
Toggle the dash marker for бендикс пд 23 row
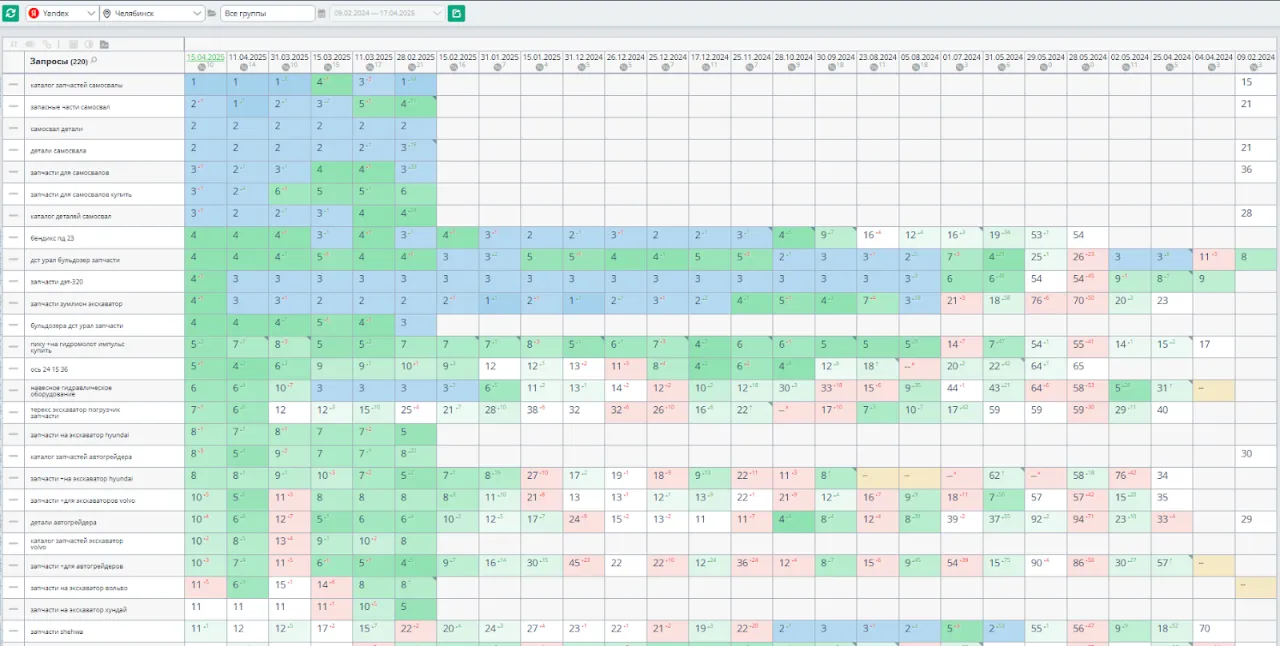14,238
